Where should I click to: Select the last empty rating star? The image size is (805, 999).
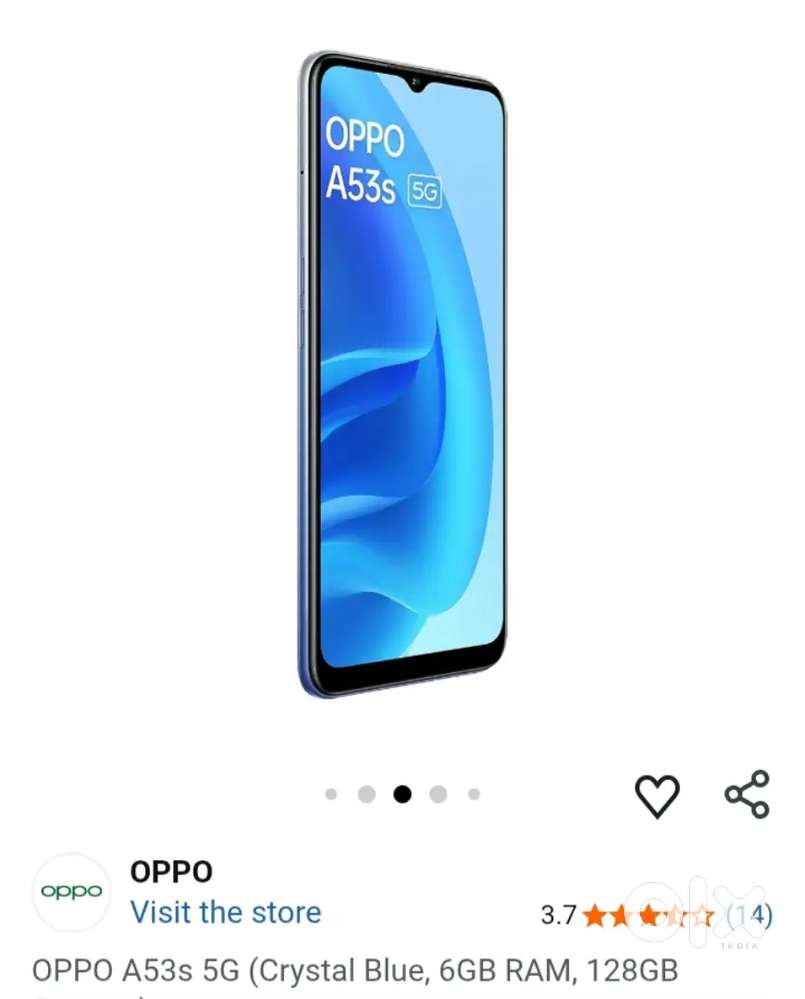pyautogui.click(x=702, y=916)
